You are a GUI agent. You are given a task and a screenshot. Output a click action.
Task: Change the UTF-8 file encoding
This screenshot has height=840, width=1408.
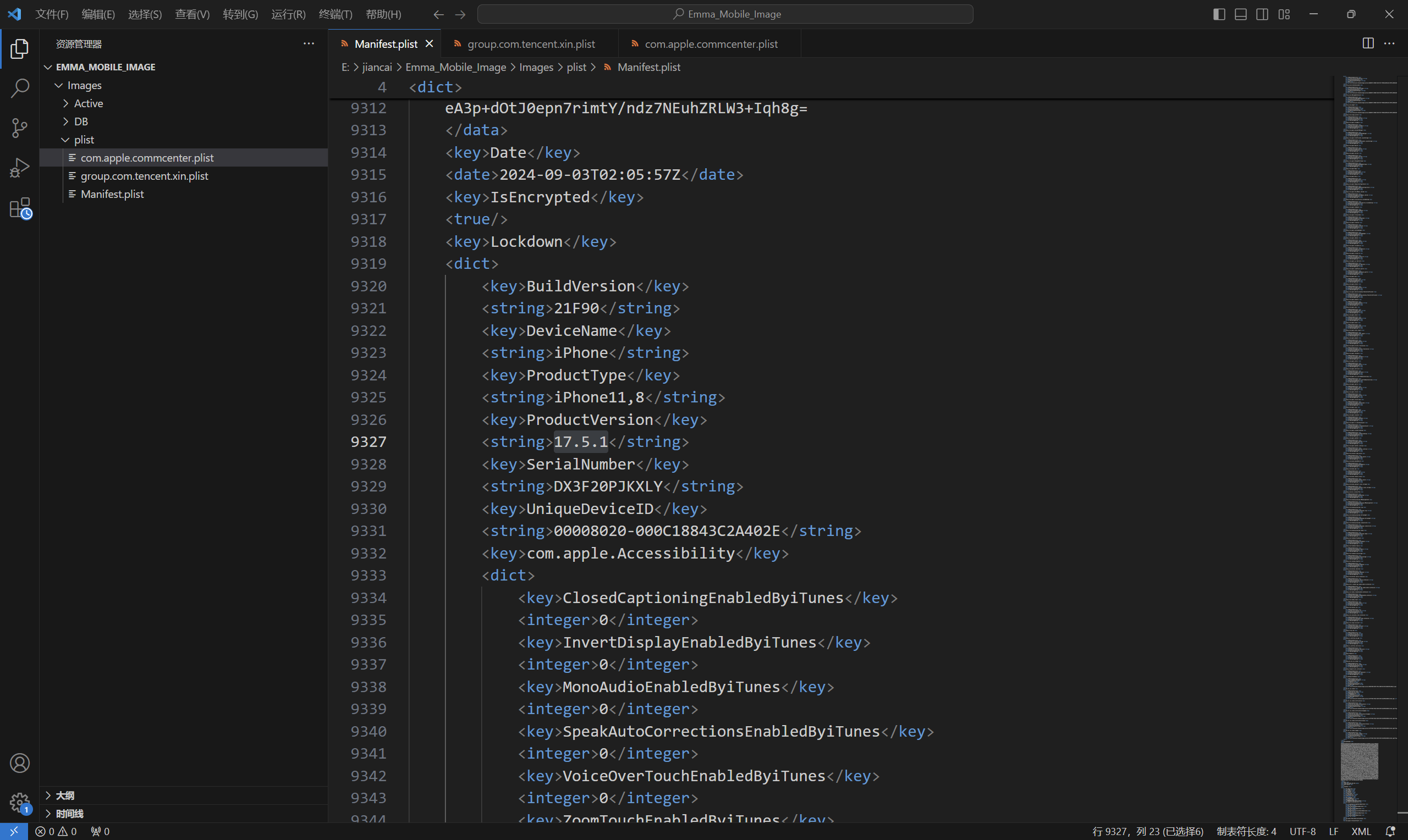click(1302, 831)
